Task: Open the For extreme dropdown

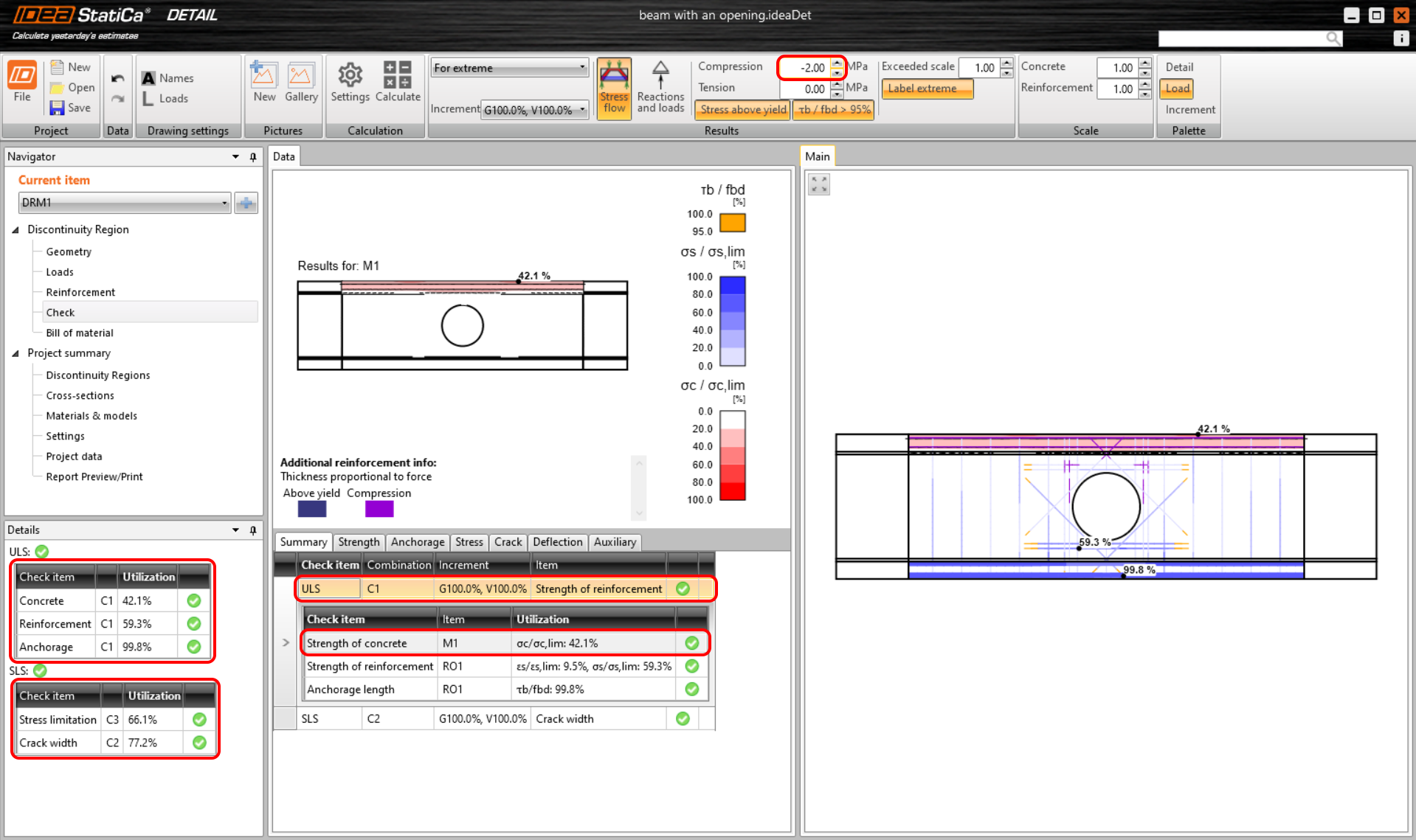Action: (x=509, y=68)
